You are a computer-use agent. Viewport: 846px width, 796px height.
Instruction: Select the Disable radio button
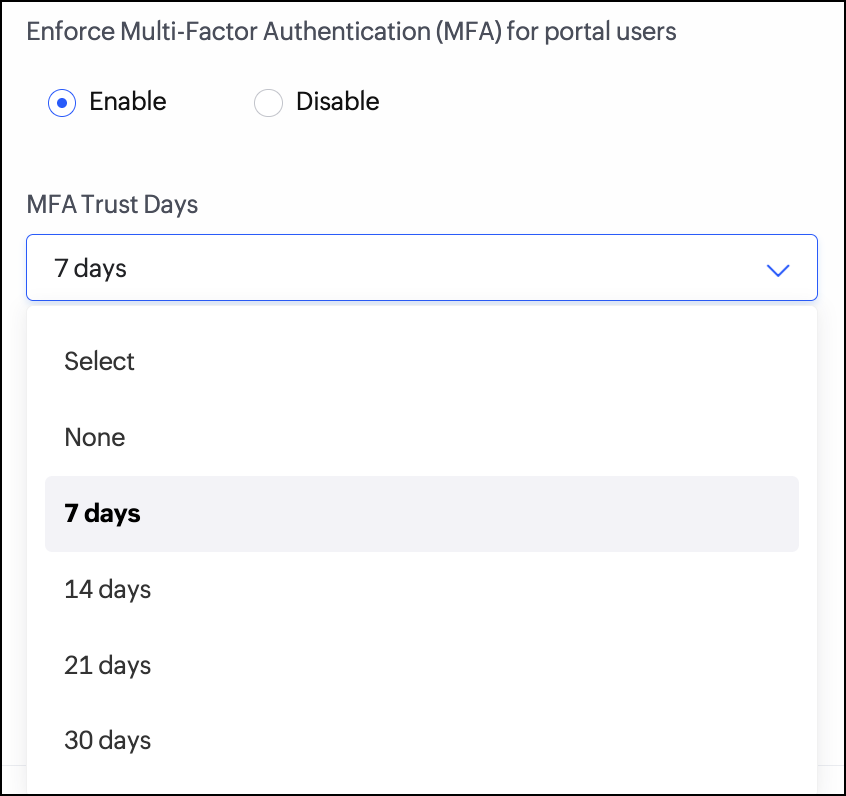(x=268, y=103)
